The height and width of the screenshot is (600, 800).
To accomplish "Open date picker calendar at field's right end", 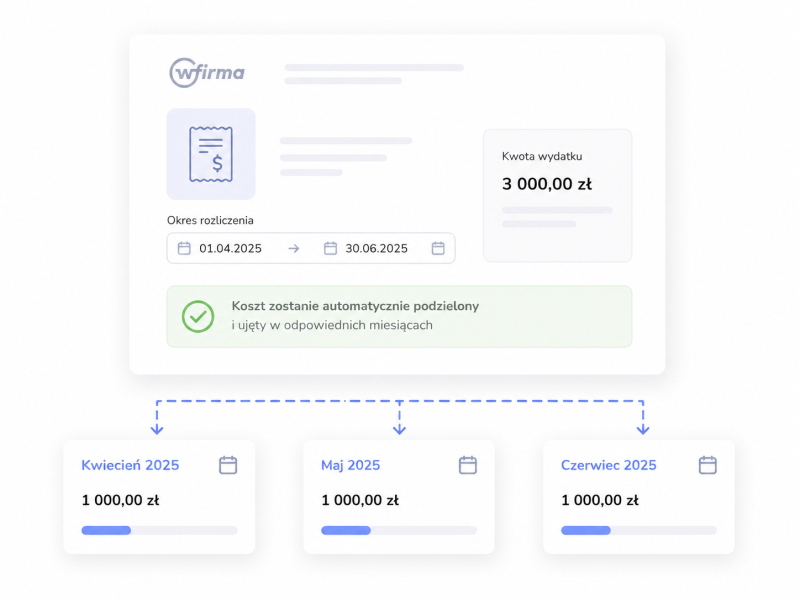I will pyautogui.click(x=438, y=248).
